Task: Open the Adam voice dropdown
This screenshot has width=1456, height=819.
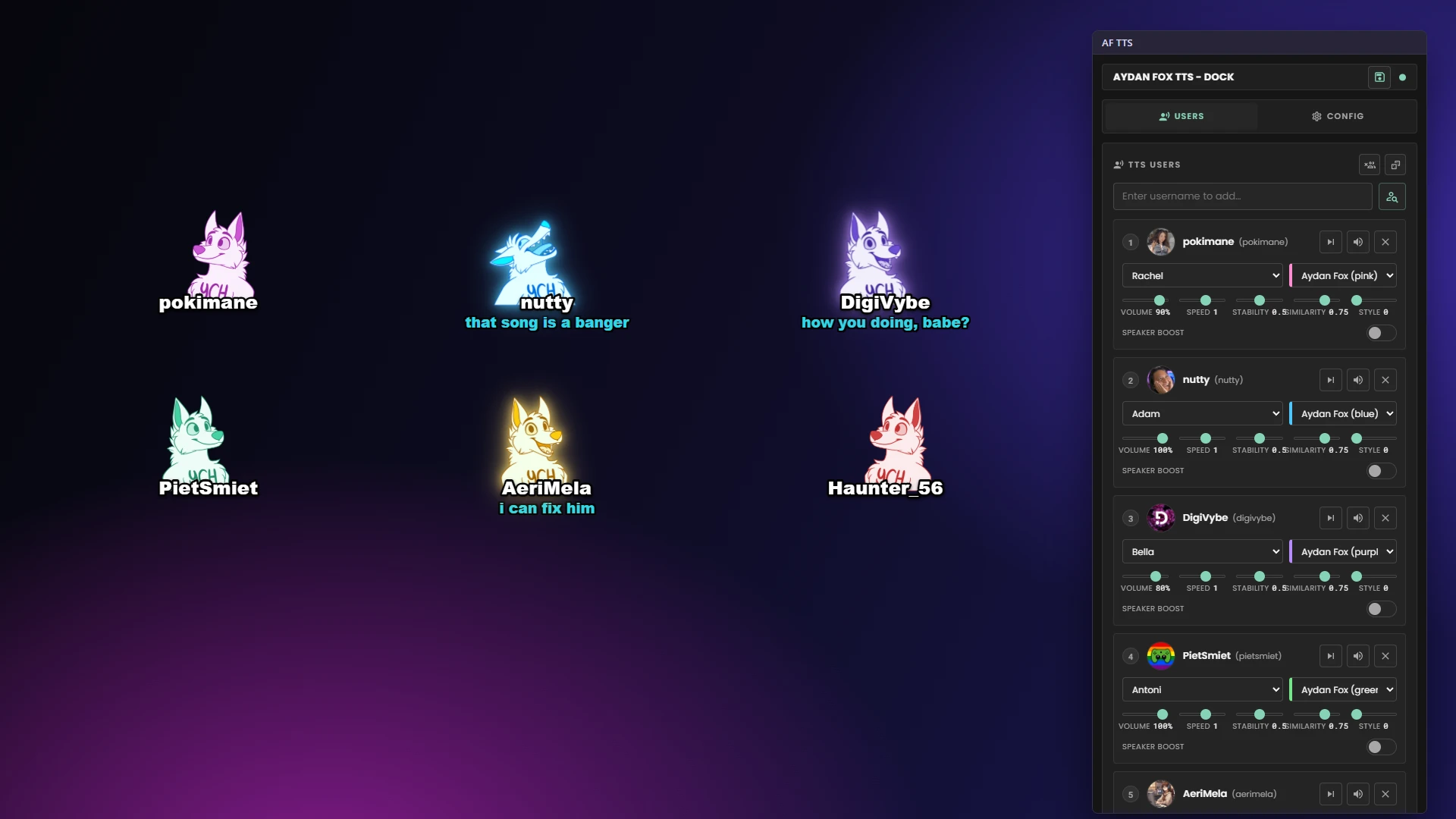Action: point(1202,414)
